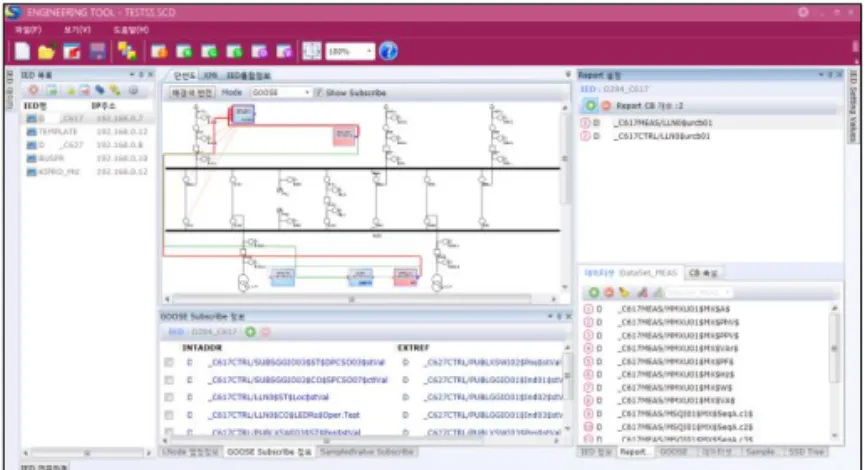Click the INTADDR column header
Screen dimensions: 865x470
pos(202,348)
